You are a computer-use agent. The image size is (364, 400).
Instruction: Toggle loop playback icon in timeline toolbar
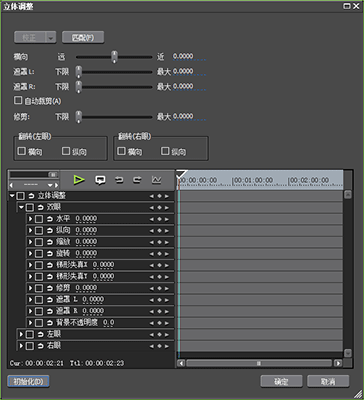100,180
